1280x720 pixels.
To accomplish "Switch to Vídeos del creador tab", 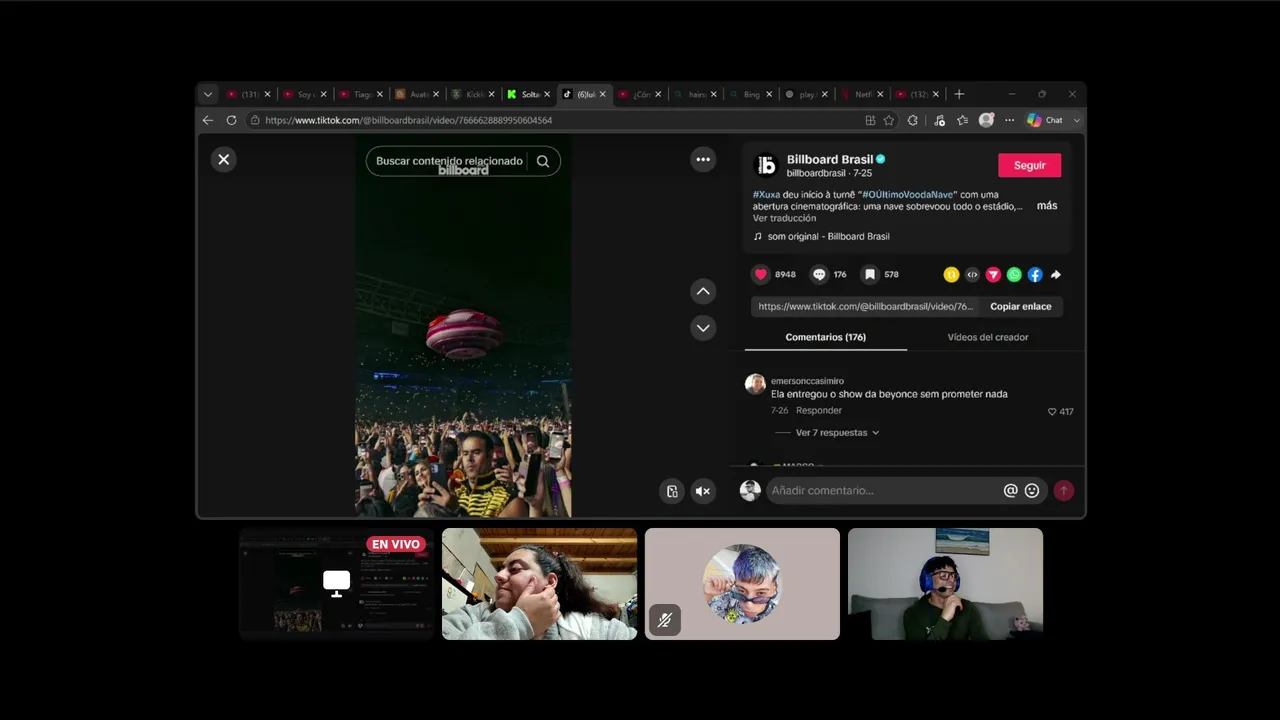I will [988, 337].
